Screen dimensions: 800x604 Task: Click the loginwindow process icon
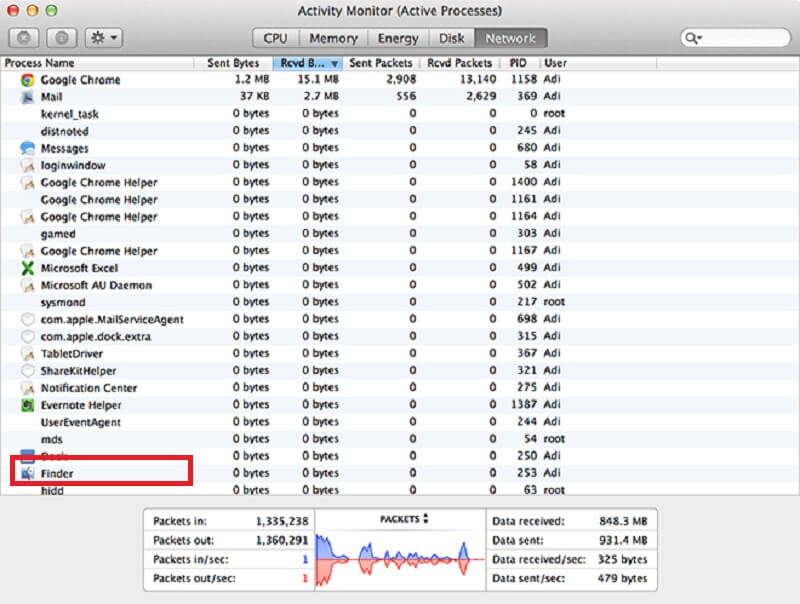click(28, 165)
